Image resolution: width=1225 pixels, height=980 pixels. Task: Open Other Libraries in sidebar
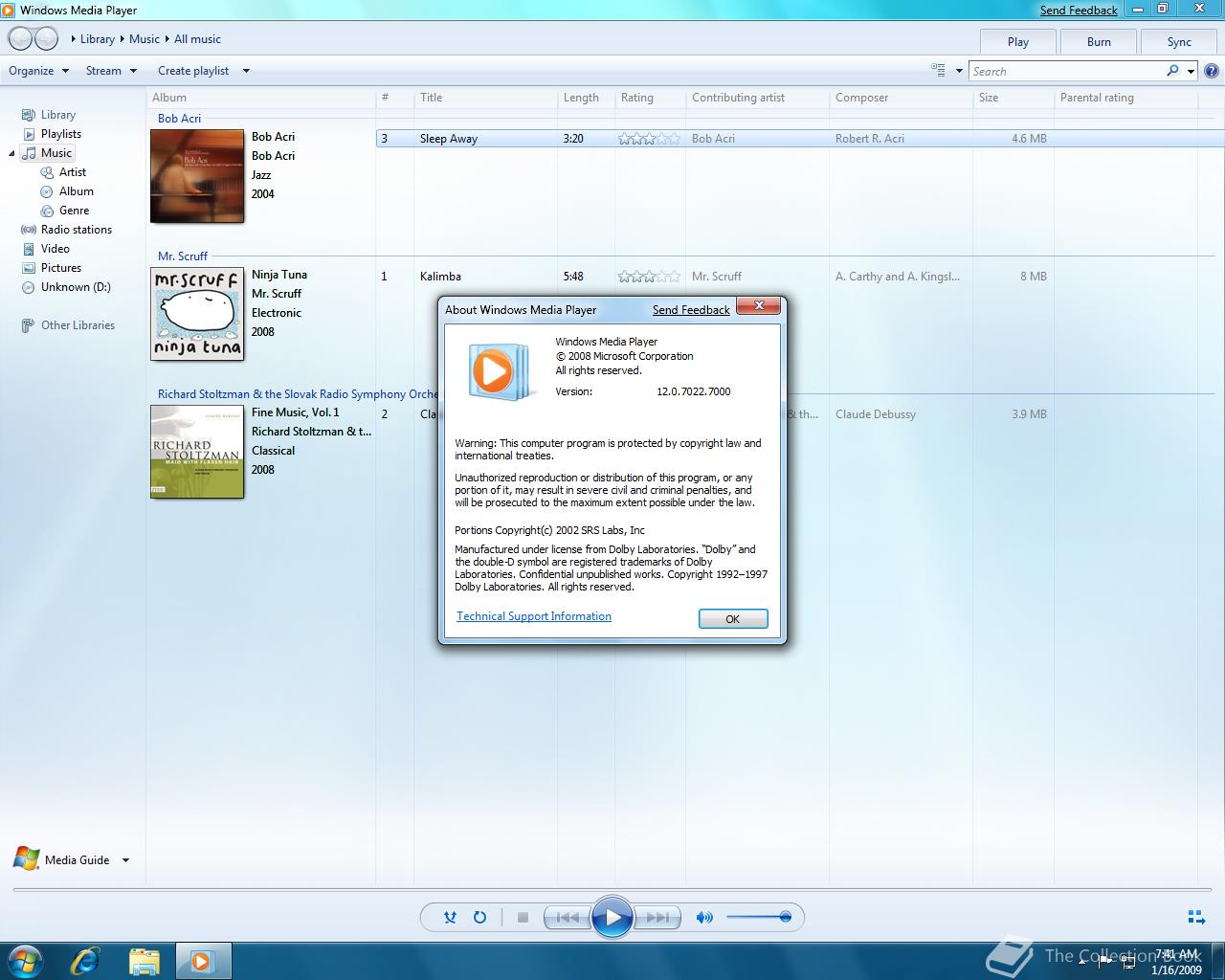point(68,325)
